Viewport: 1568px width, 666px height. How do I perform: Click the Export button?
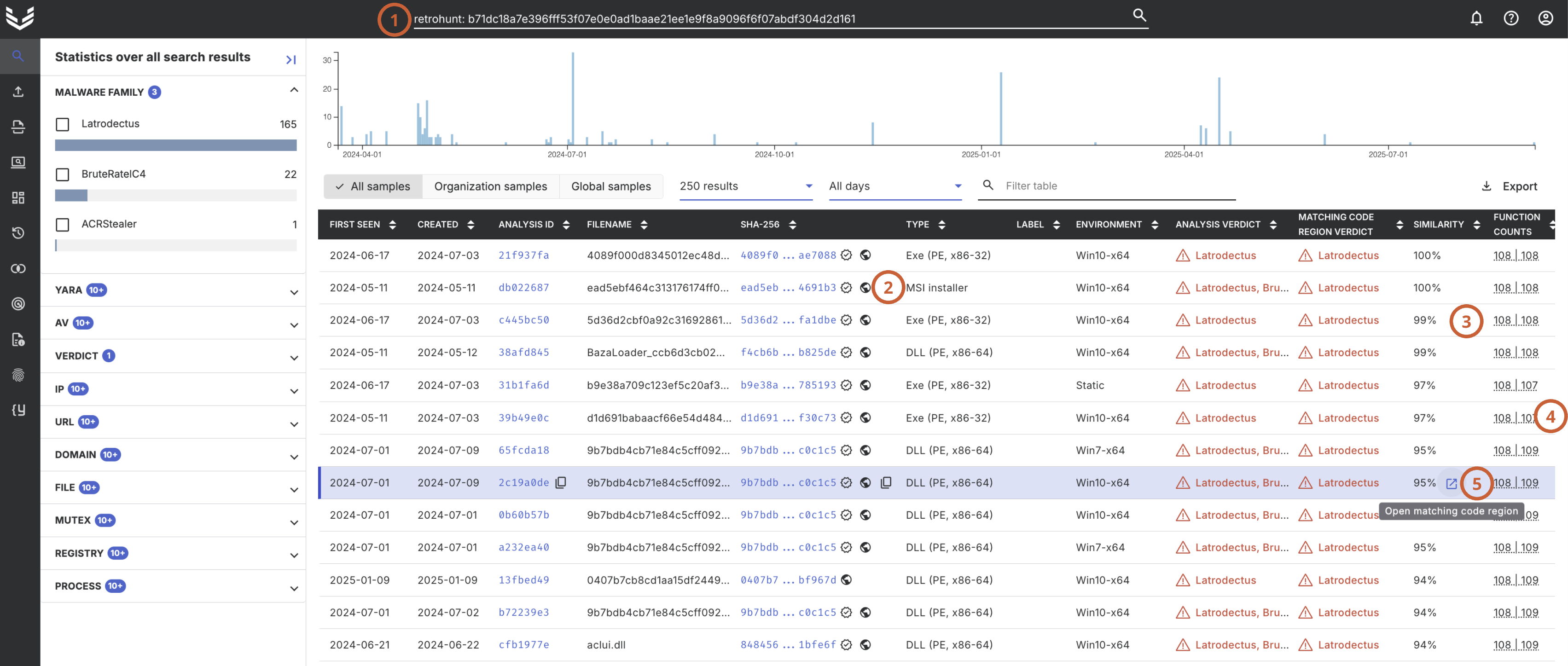tap(1510, 186)
